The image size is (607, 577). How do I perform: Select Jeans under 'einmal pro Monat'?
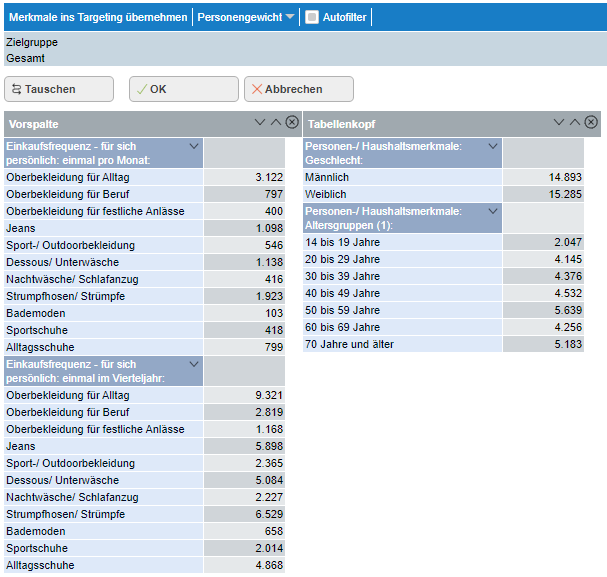[x=104, y=228]
